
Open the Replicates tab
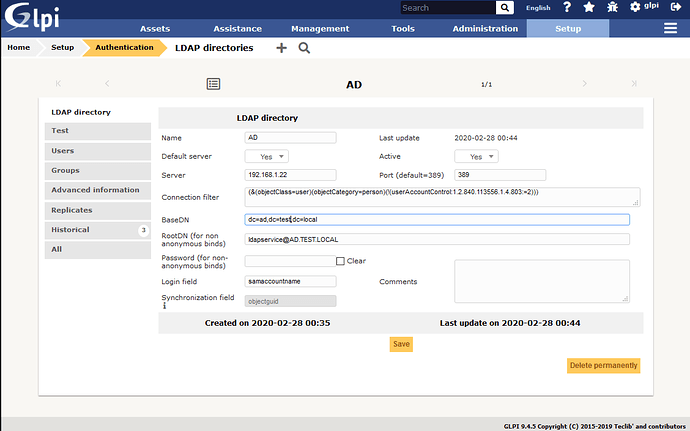[98, 210]
